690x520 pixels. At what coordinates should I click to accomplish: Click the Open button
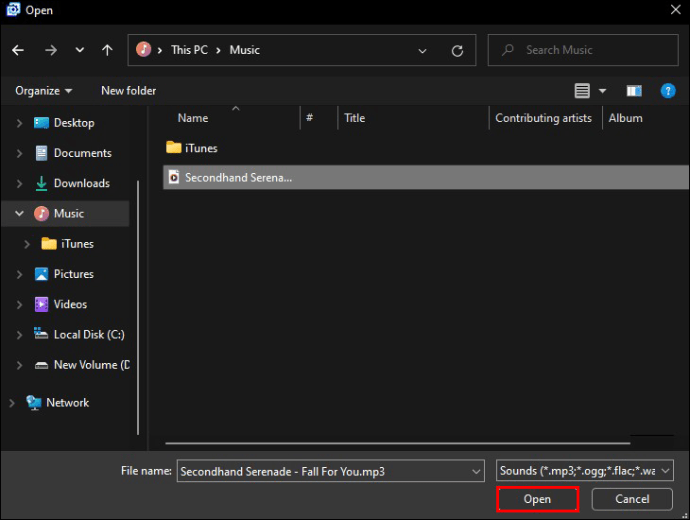pyautogui.click(x=537, y=499)
